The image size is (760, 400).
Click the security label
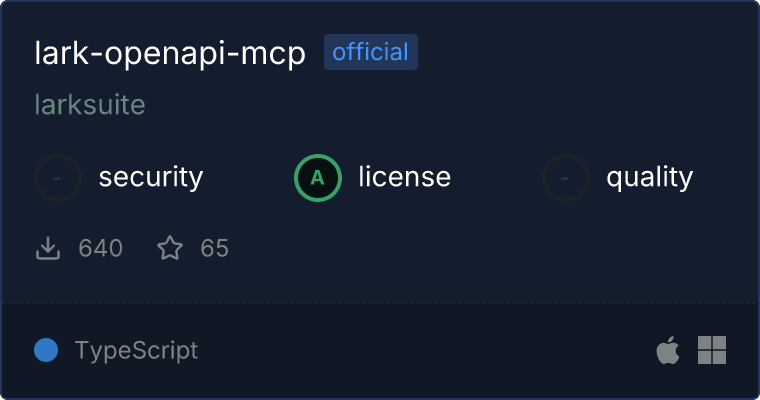[151, 177]
